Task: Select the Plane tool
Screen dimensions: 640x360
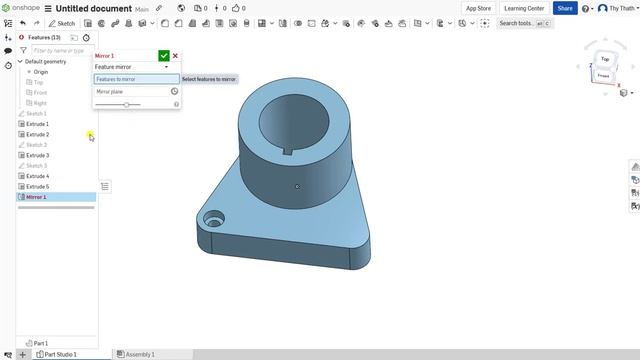Action: click(417, 24)
